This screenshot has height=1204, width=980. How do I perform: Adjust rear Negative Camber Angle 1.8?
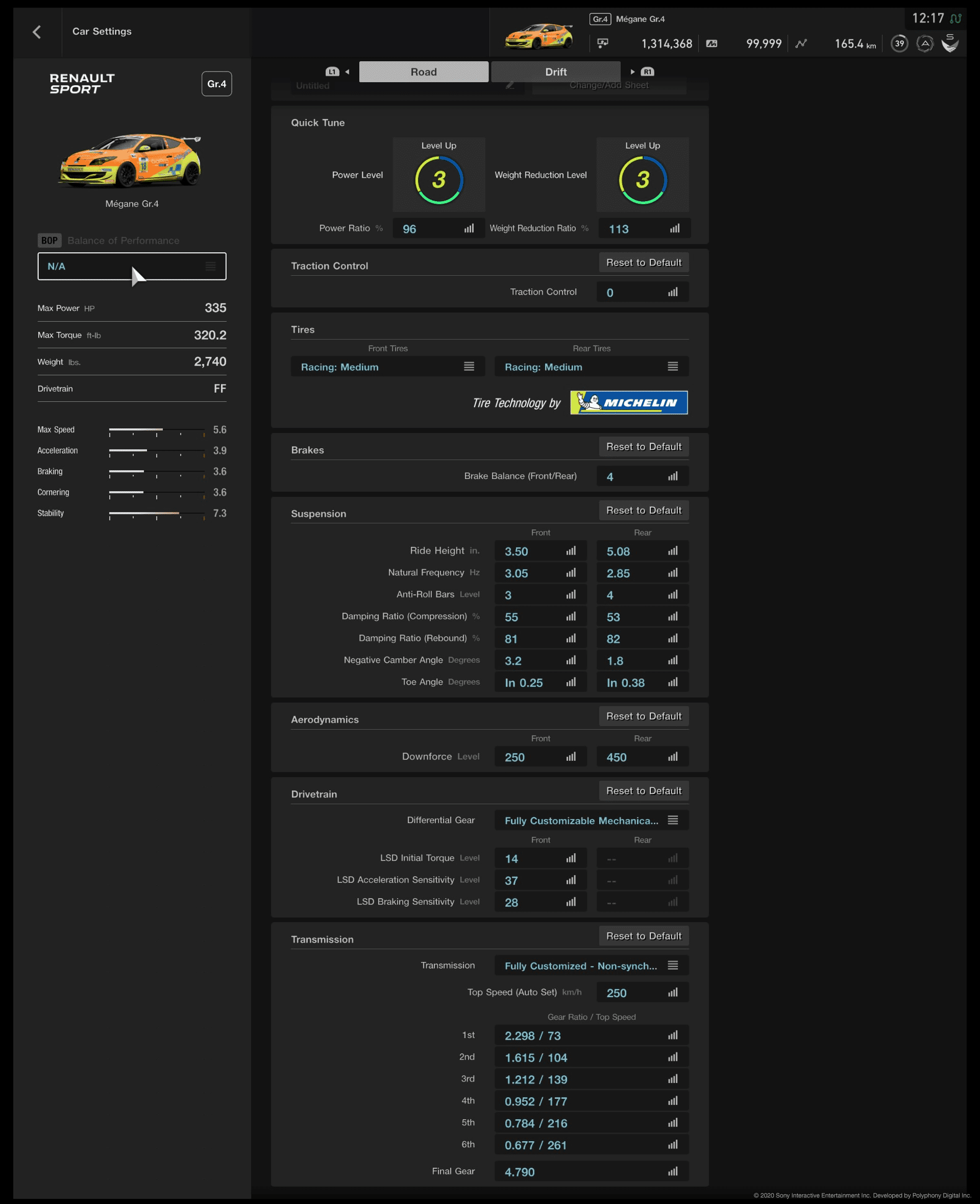point(643,660)
